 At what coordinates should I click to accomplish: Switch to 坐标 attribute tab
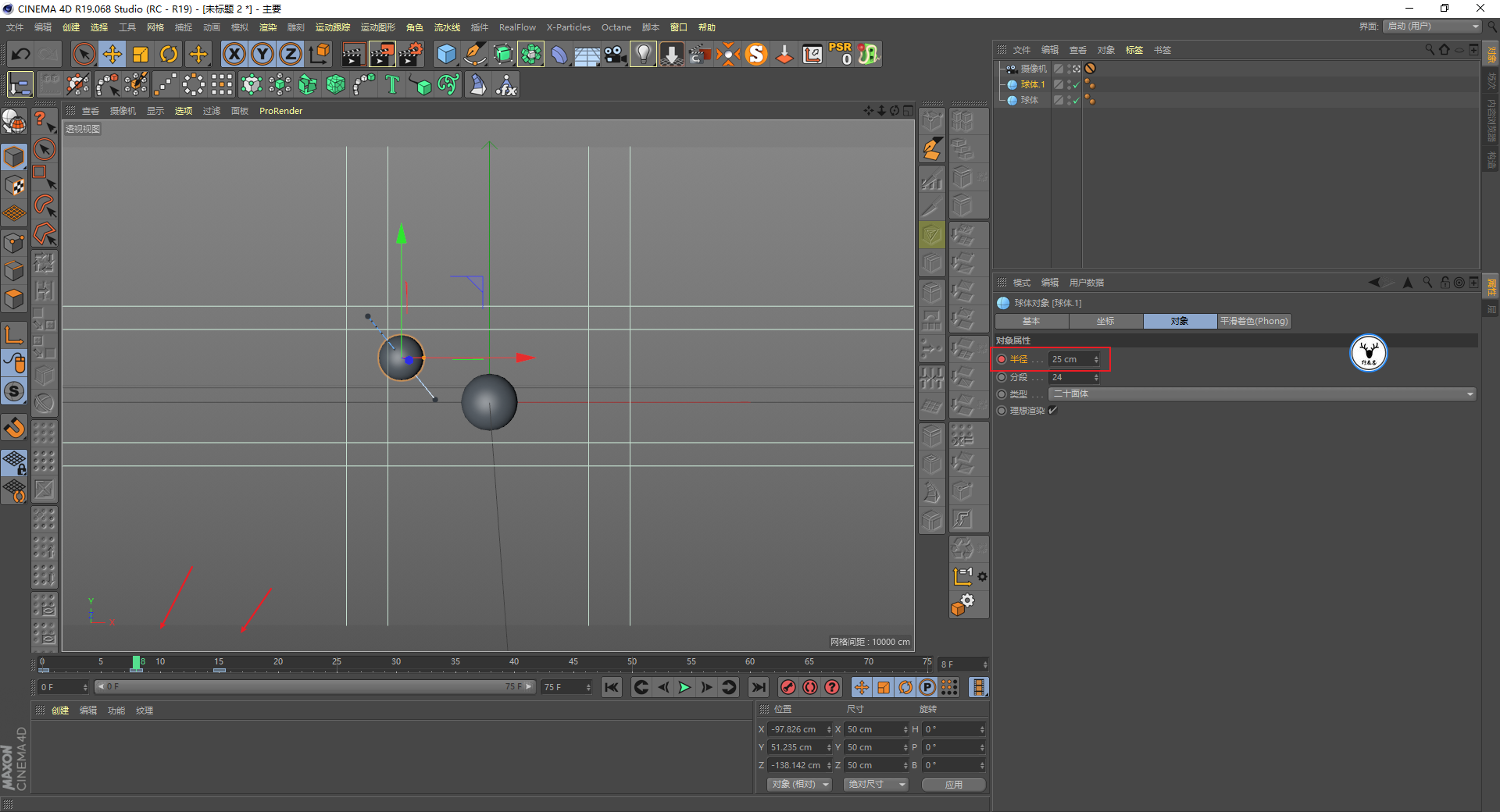pos(1105,321)
